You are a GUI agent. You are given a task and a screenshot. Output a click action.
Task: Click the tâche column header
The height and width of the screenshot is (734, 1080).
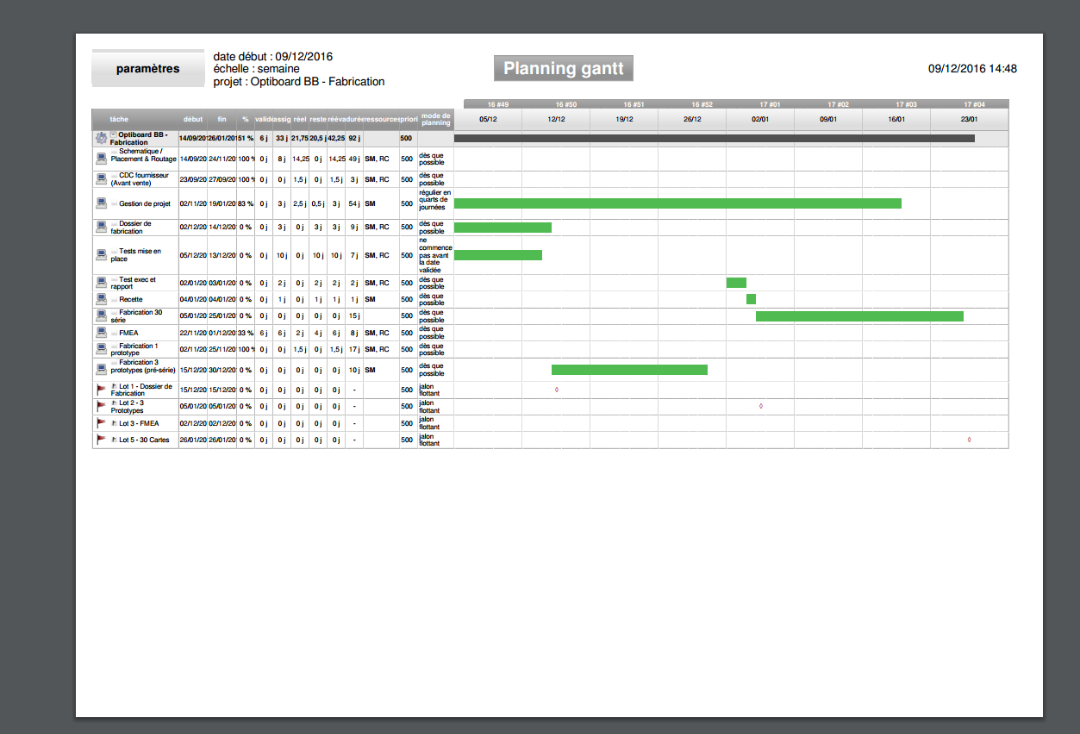[119, 119]
